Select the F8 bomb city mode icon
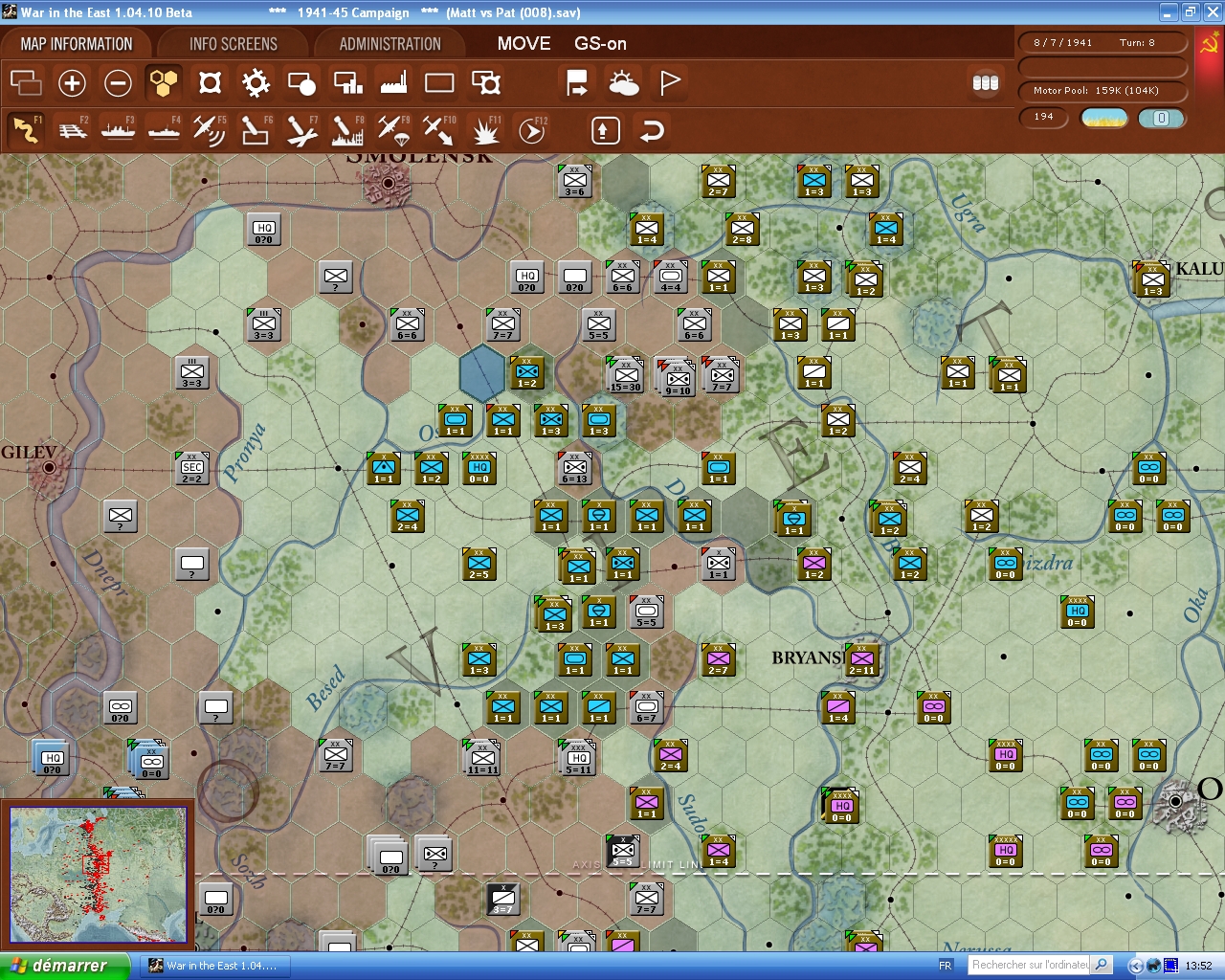The image size is (1225, 980). coord(347,130)
